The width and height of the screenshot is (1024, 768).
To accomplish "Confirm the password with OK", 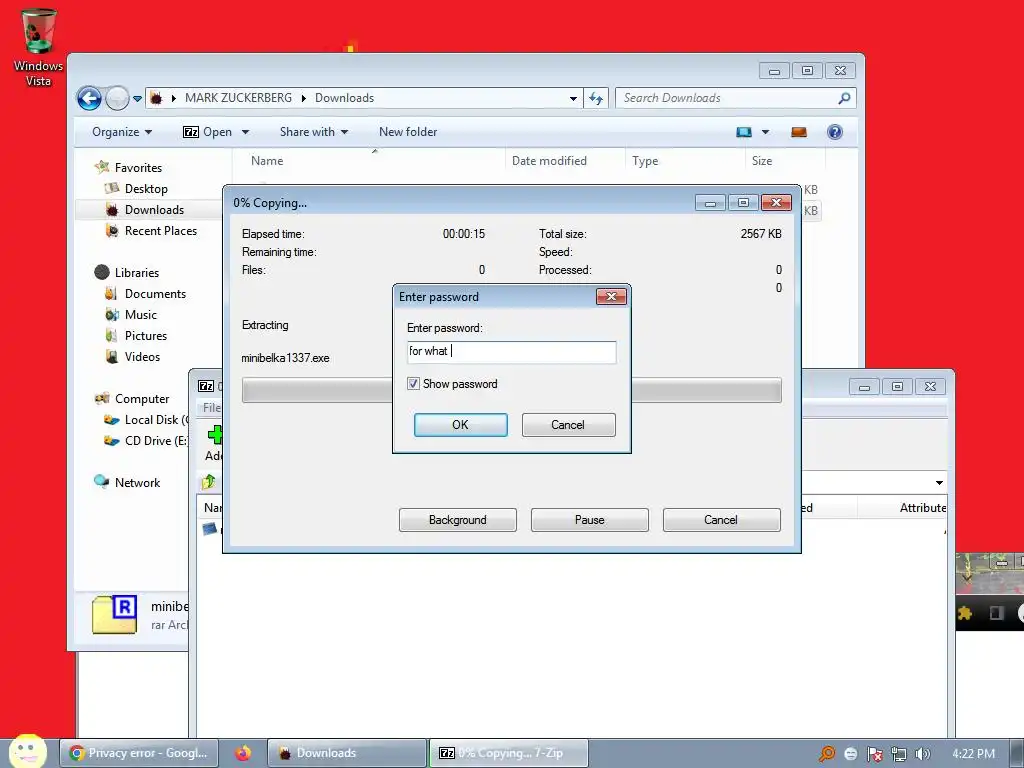I will pyautogui.click(x=460, y=425).
